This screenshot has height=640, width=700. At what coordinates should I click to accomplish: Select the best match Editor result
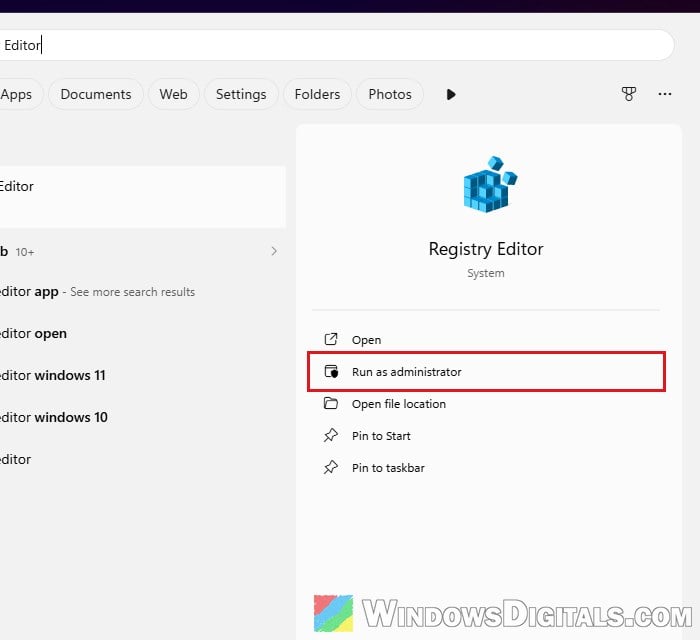point(142,196)
